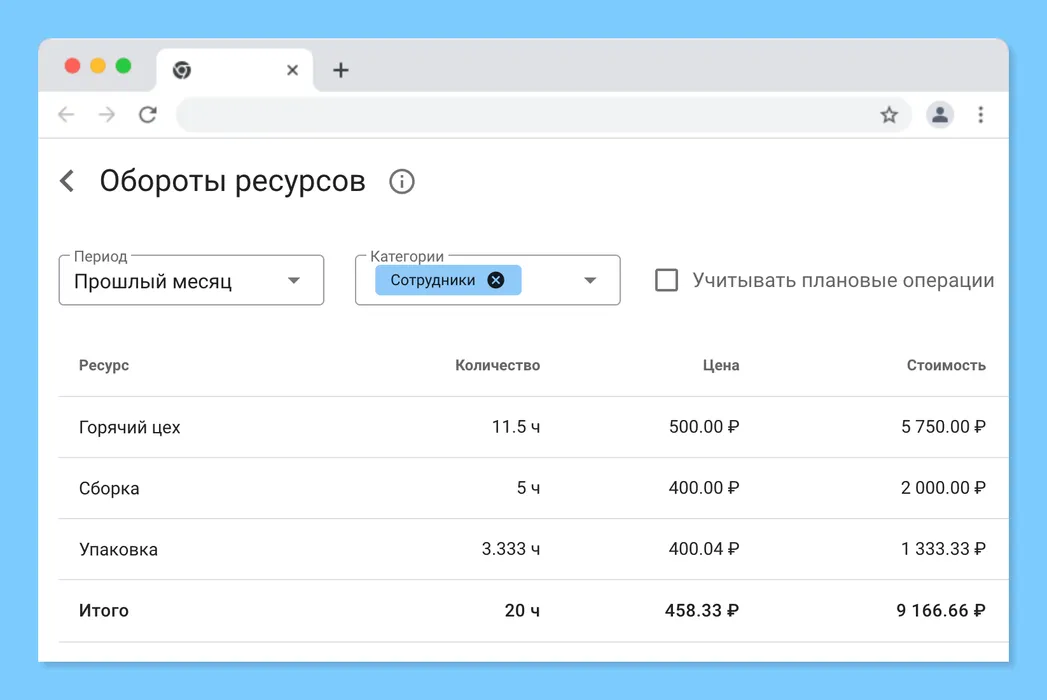1047x700 pixels.
Task: Open the Период dropdown
Action: tap(192, 281)
